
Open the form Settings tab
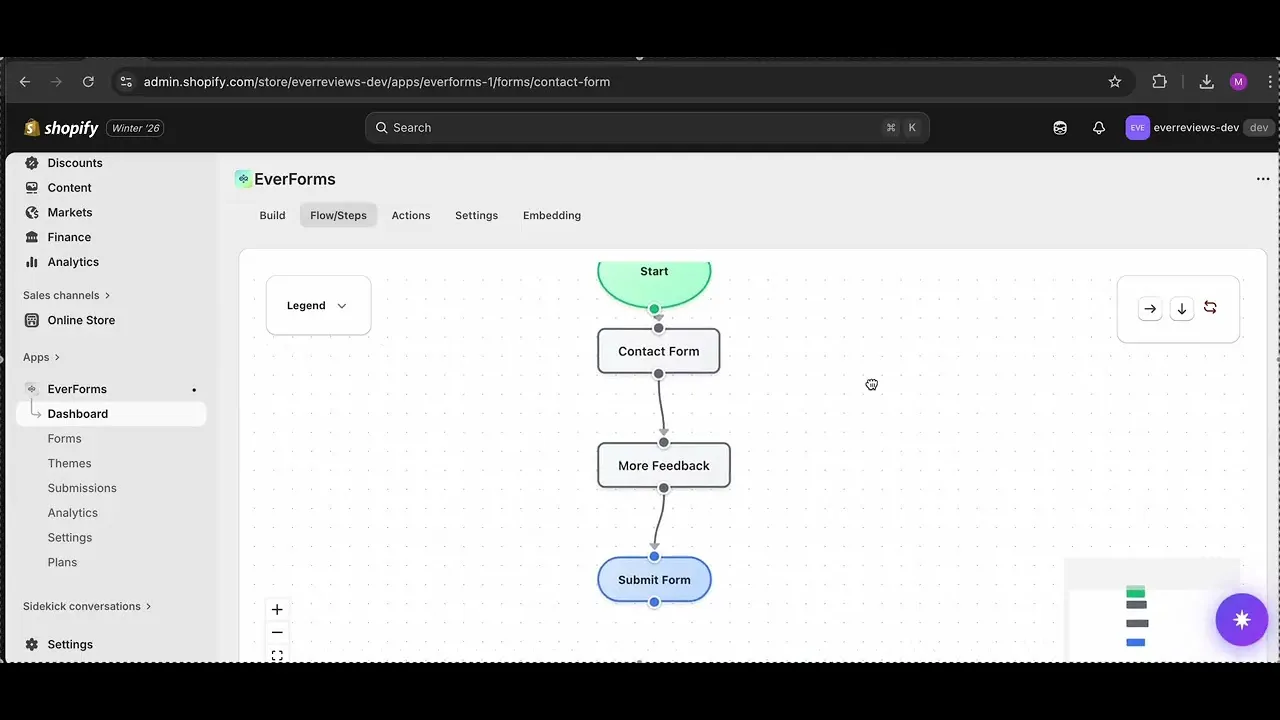(476, 215)
